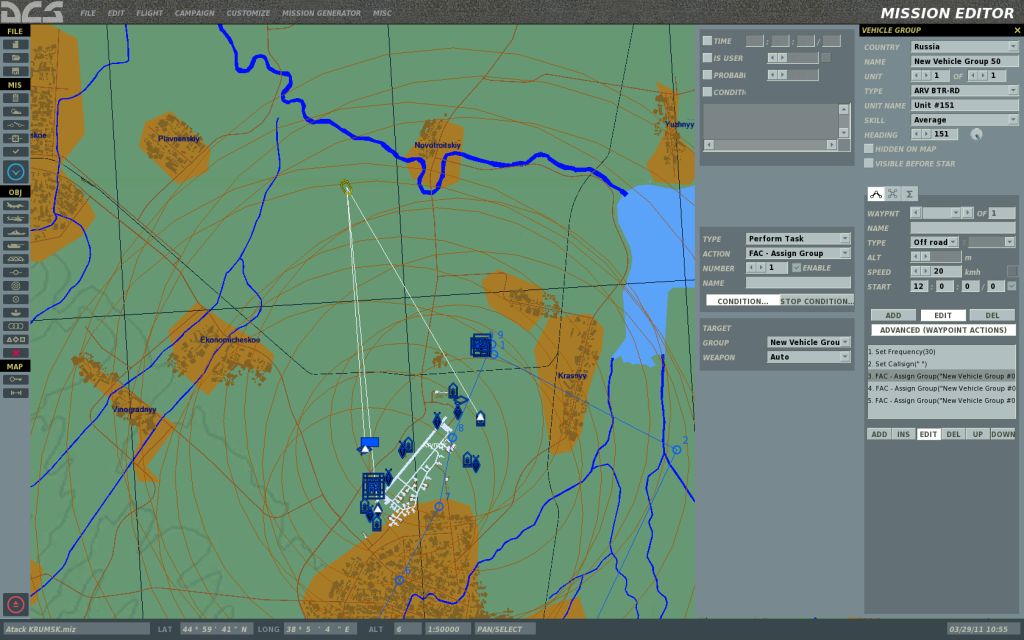Open the FLIGHT menu

150,13
